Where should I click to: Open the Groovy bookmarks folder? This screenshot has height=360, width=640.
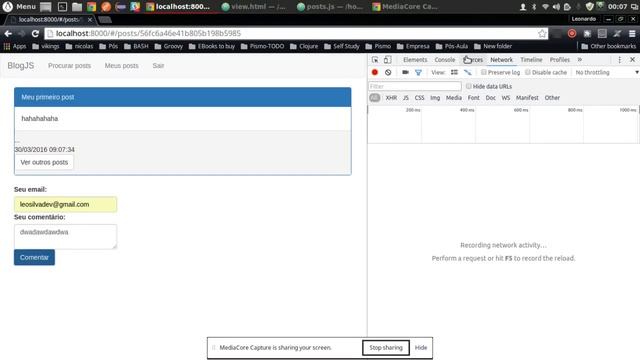pyautogui.click(x=169, y=46)
